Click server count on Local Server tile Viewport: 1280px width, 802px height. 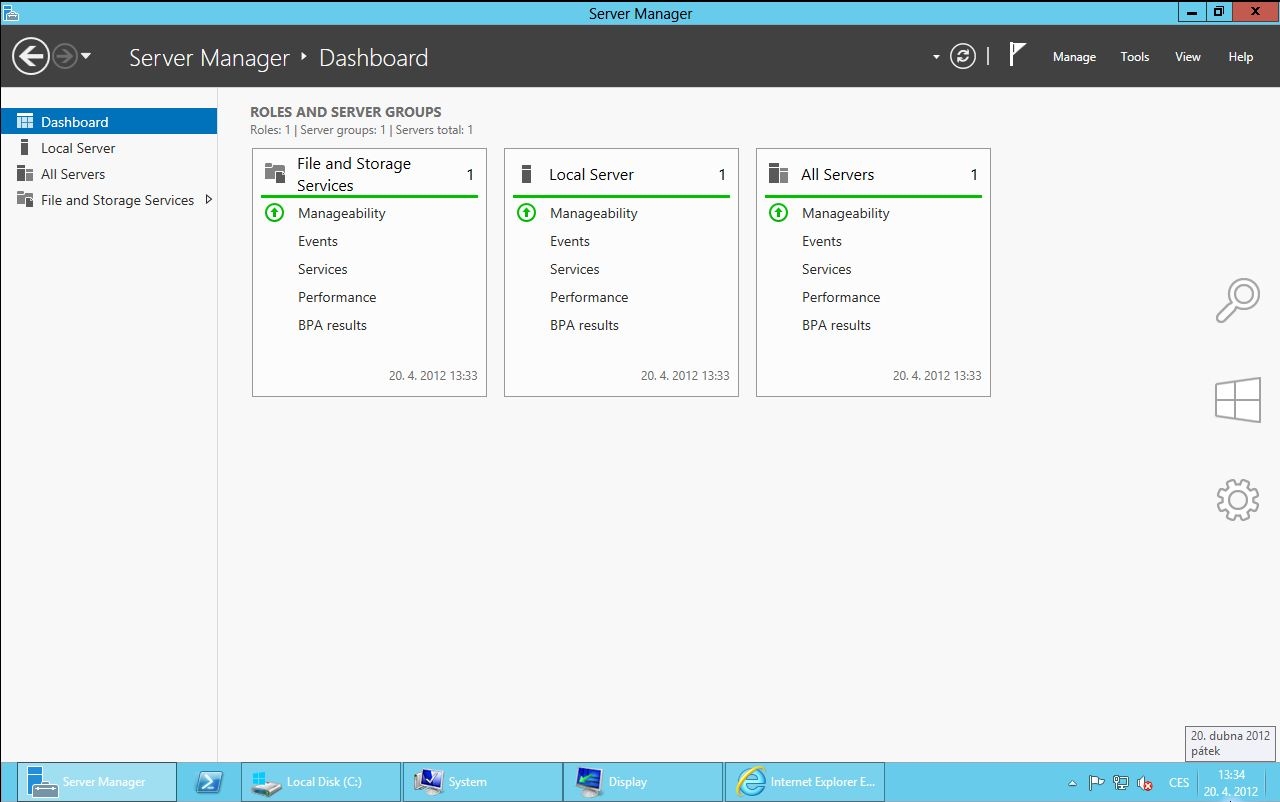click(722, 174)
